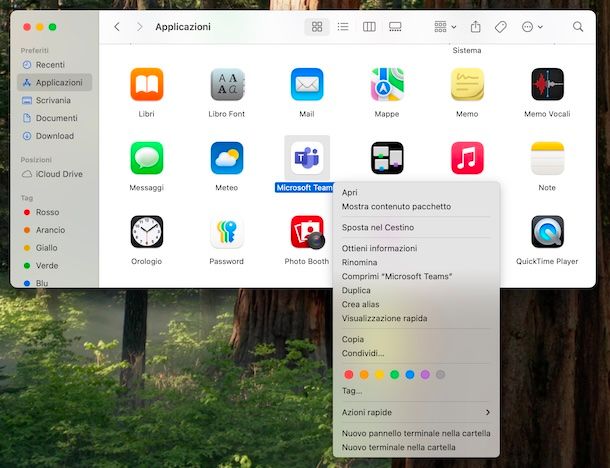Open Download in the sidebar

tap(54, 136)
